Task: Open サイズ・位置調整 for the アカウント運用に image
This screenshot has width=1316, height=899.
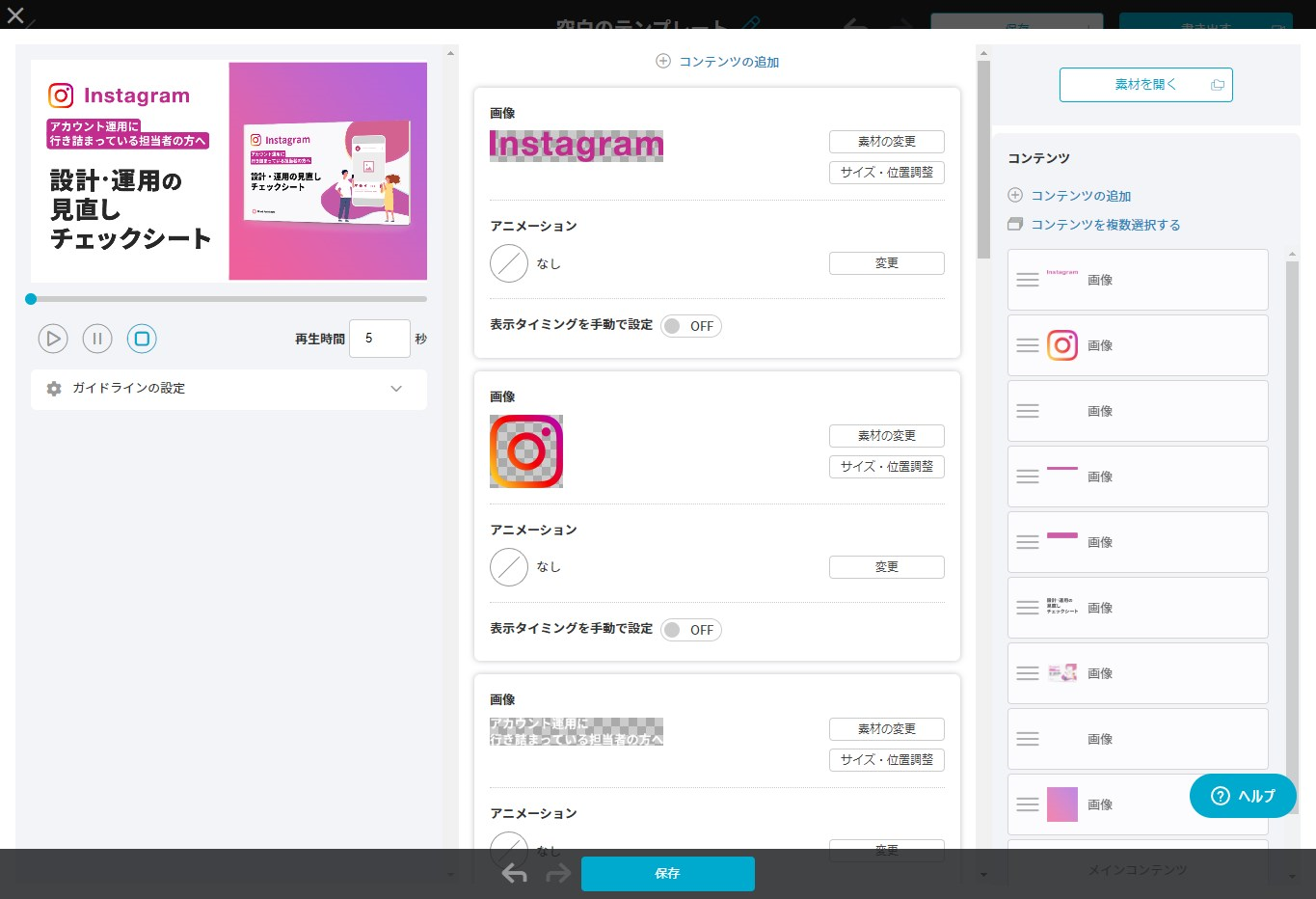Action: tap(886, 760)
